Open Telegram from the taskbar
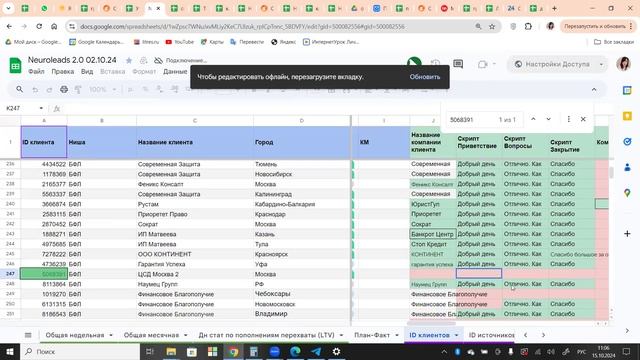640x360 pixels. pyautogui.click(x=316, y=351)
